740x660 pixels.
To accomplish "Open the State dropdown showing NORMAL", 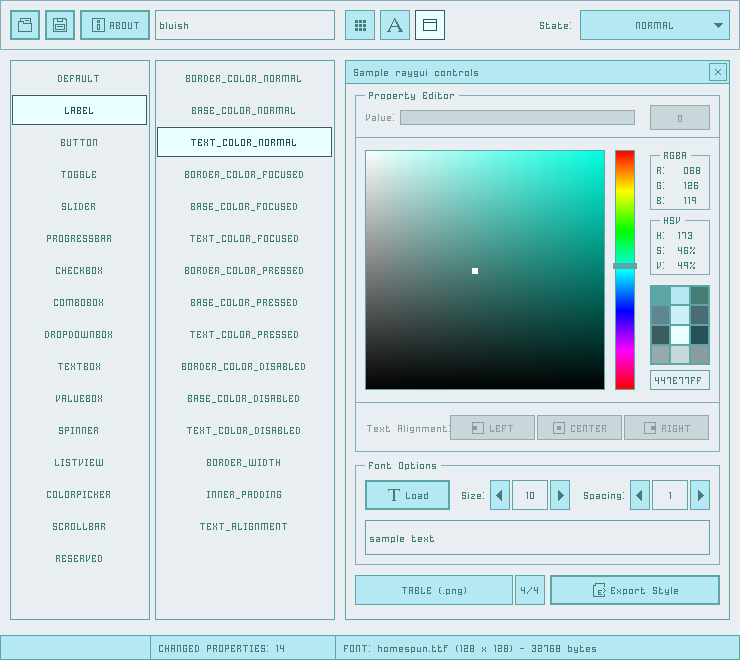I will point(655,25).
